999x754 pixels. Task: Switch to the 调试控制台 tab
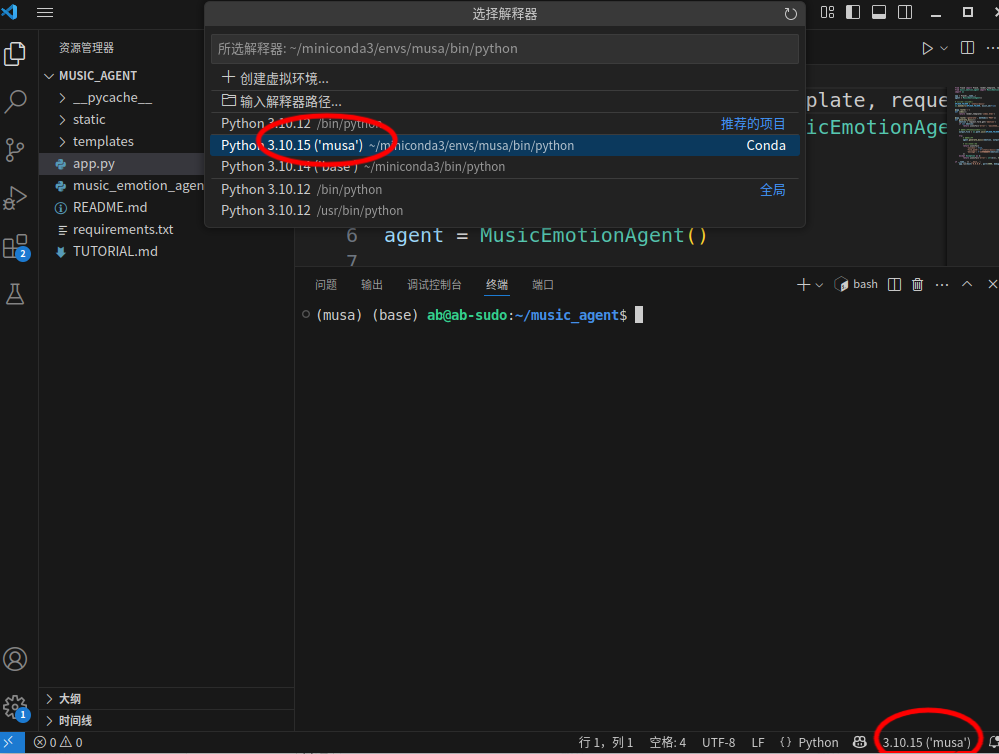click(434, 285)
